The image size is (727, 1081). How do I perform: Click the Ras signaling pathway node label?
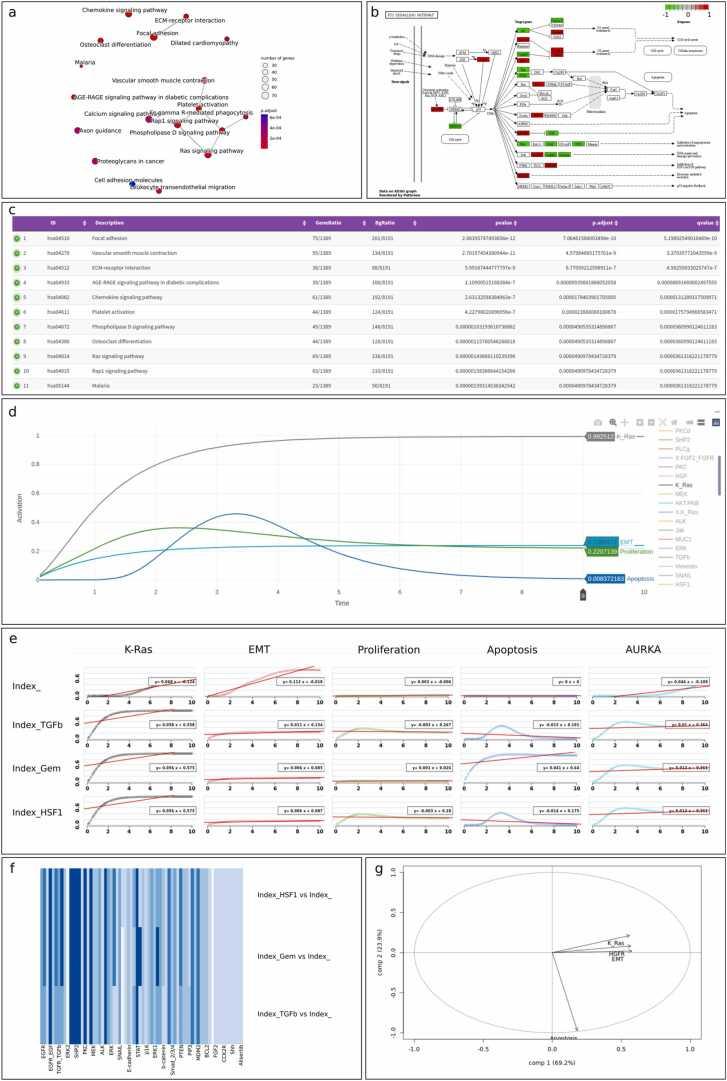click(x=211, y=151)
